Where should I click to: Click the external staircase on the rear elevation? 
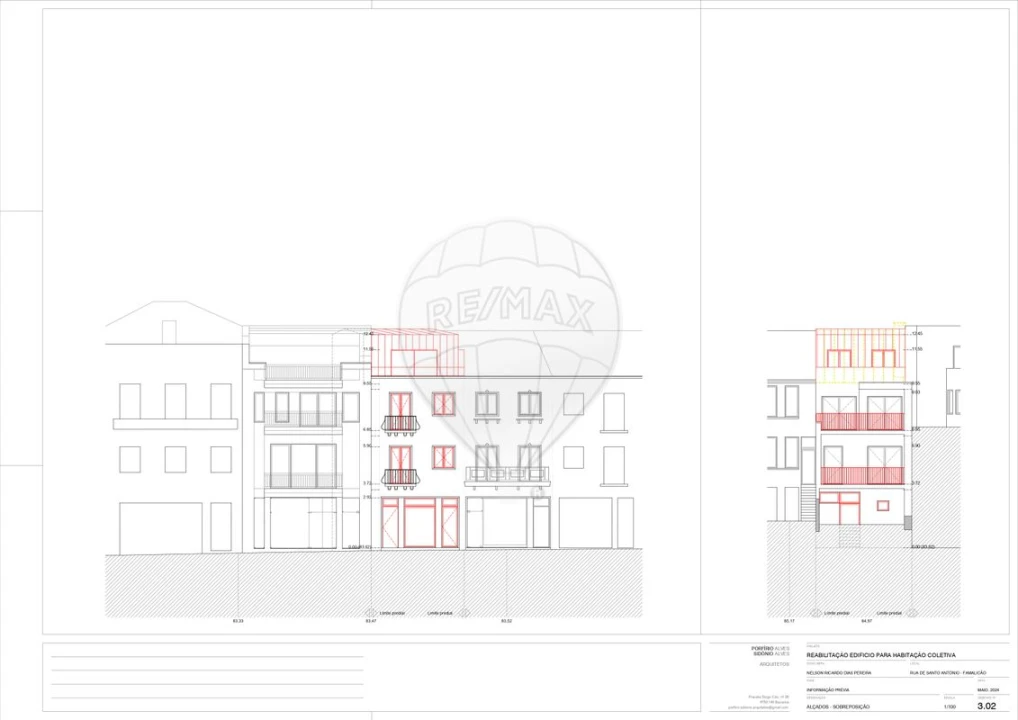coord(807,502)
